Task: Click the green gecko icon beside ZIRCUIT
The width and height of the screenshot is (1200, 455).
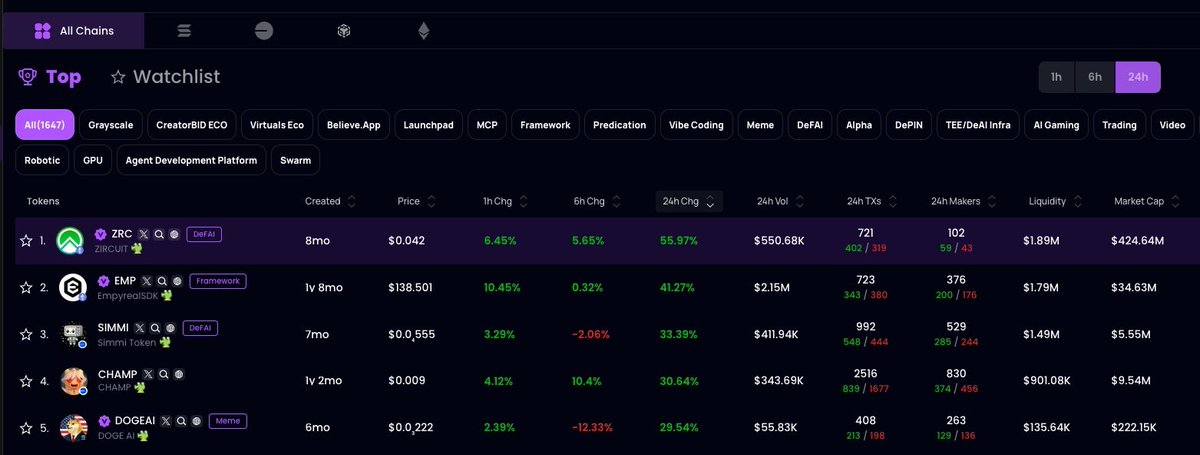Action: (x=137, y=249)
